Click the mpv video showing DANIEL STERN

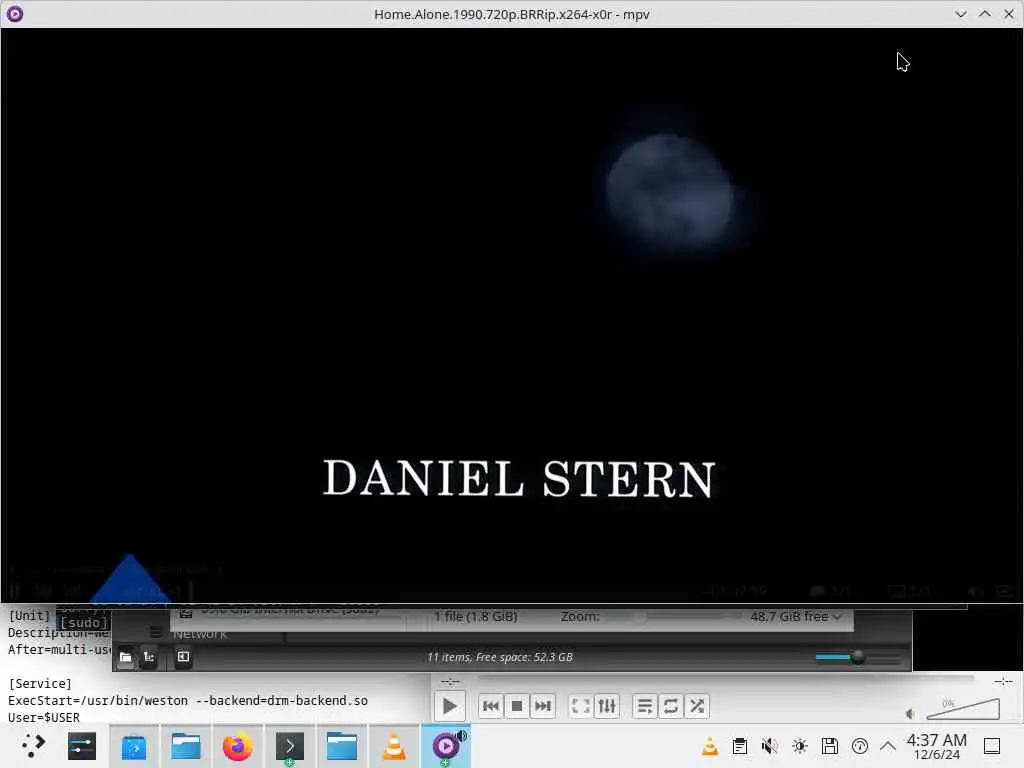click(x=512, y=315)
